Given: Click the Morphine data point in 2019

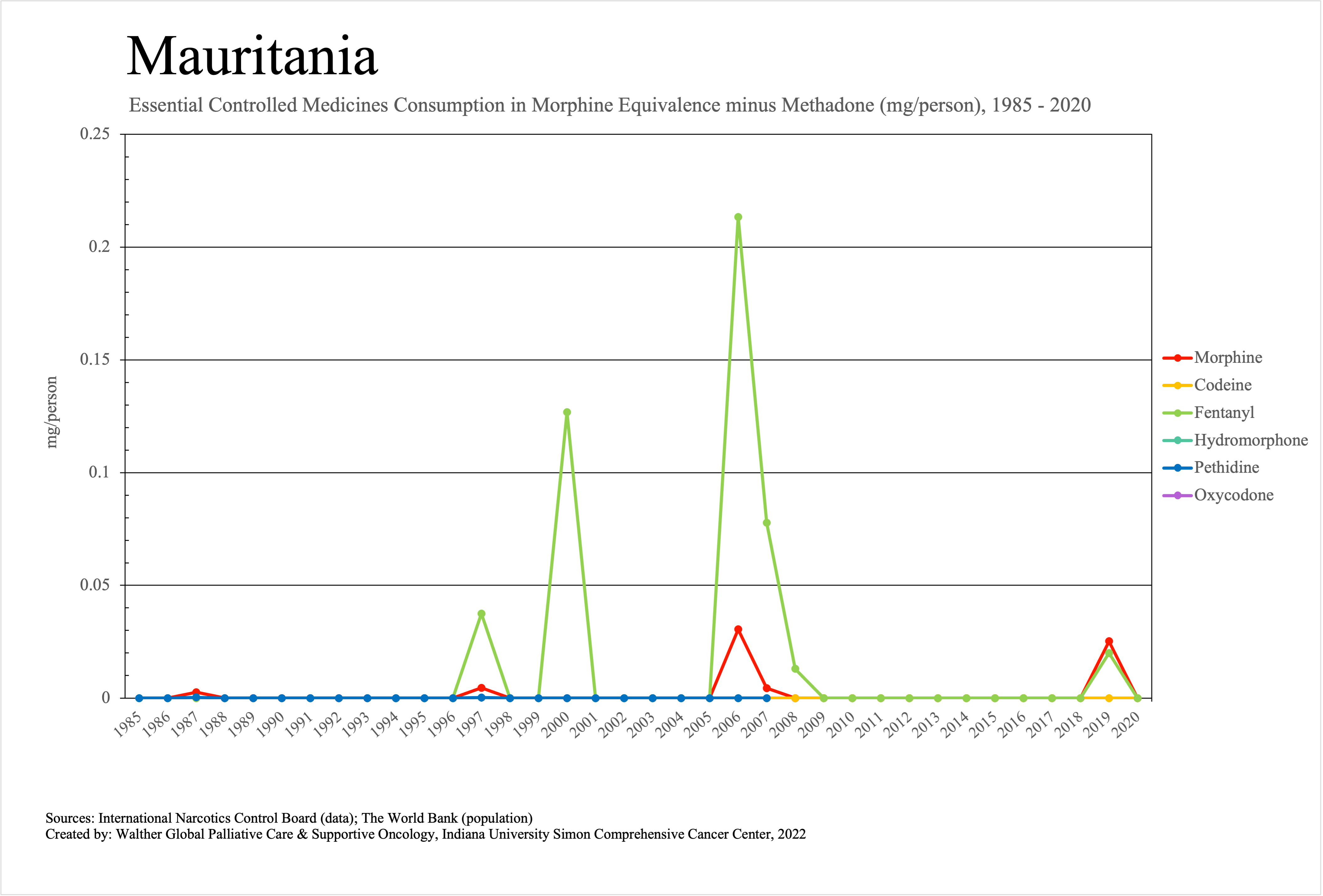Looking at the screenshot, I should coord(1109,641).
